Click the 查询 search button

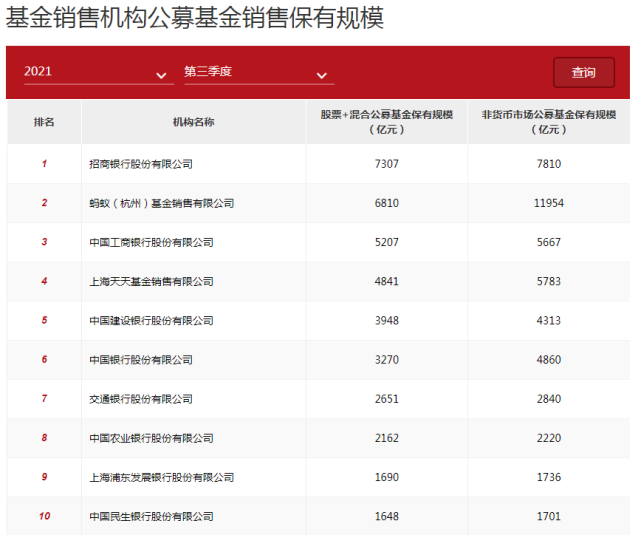[x=583, y=72]
